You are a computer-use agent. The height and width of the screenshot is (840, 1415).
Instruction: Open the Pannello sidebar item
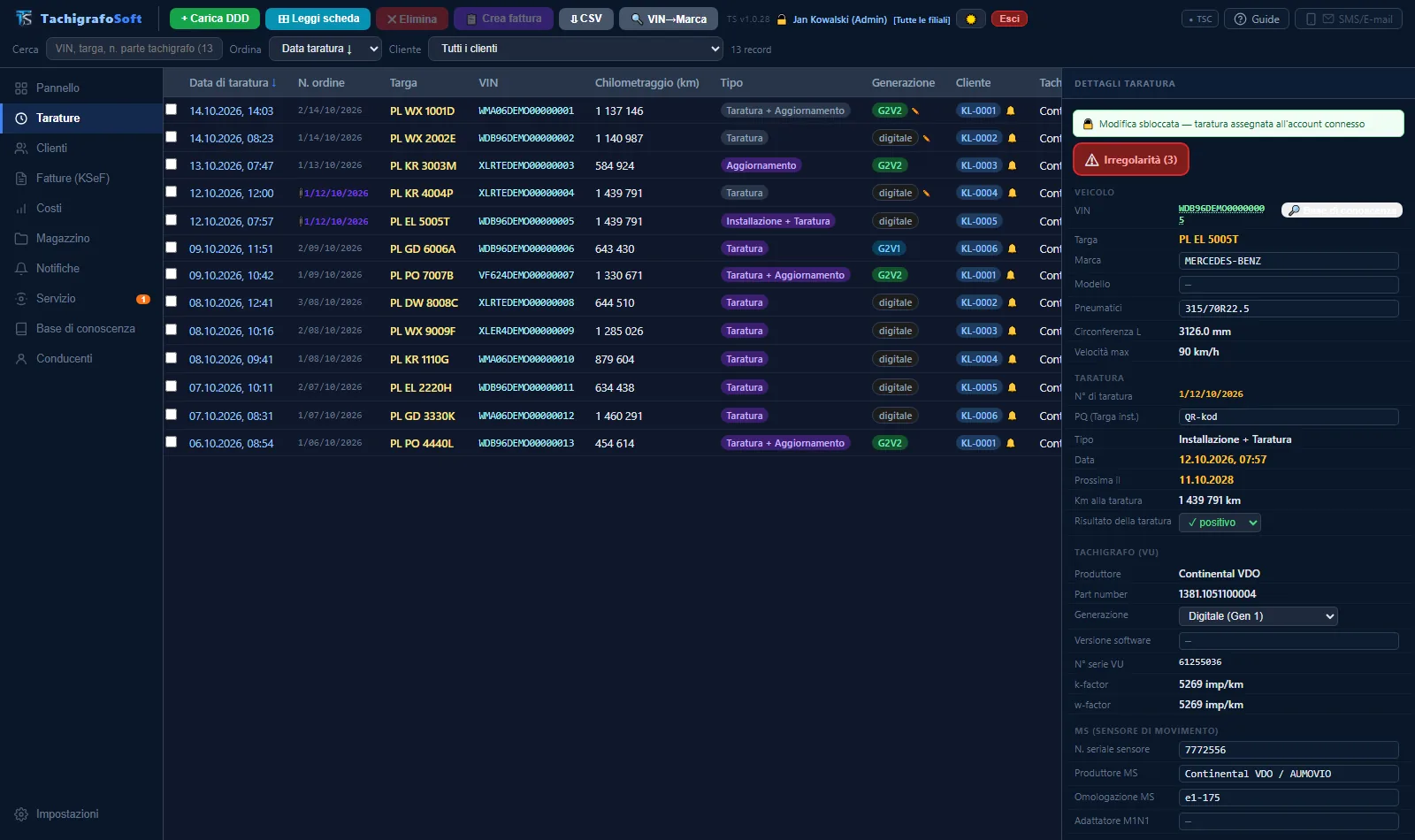pyautogui.click(x=81, y=88)
